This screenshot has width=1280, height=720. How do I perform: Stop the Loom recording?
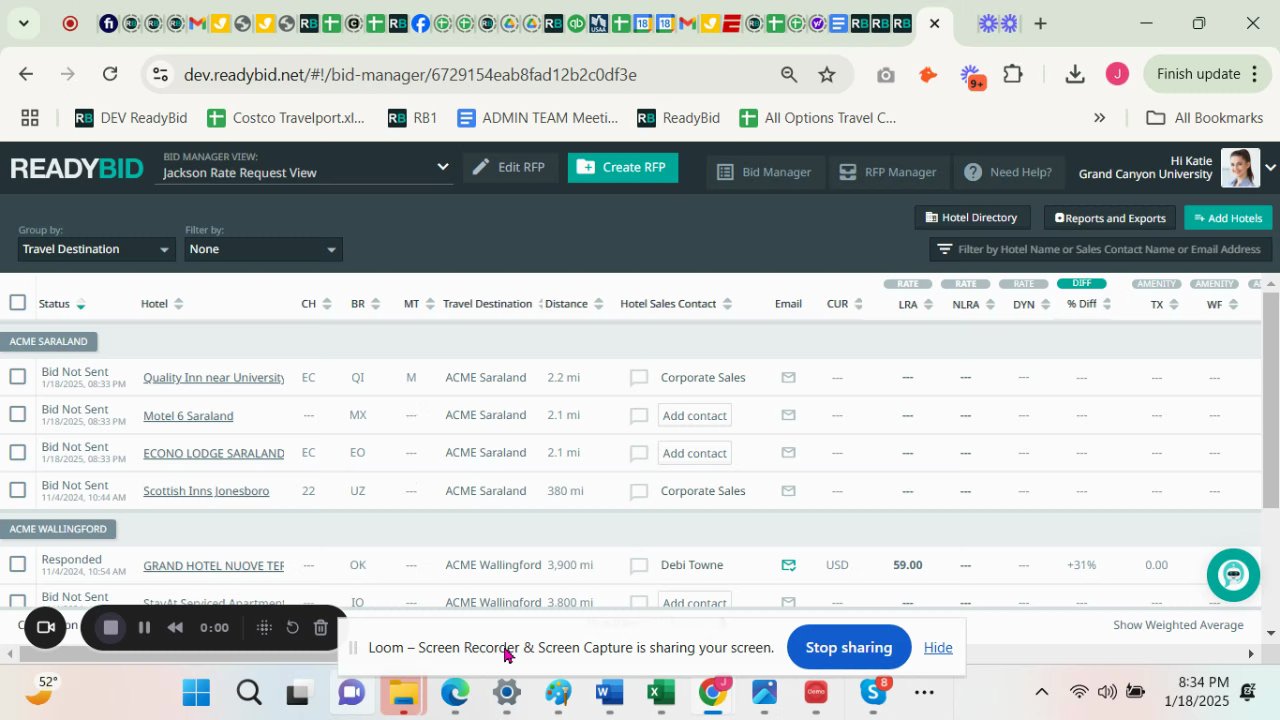pos(111,628)
